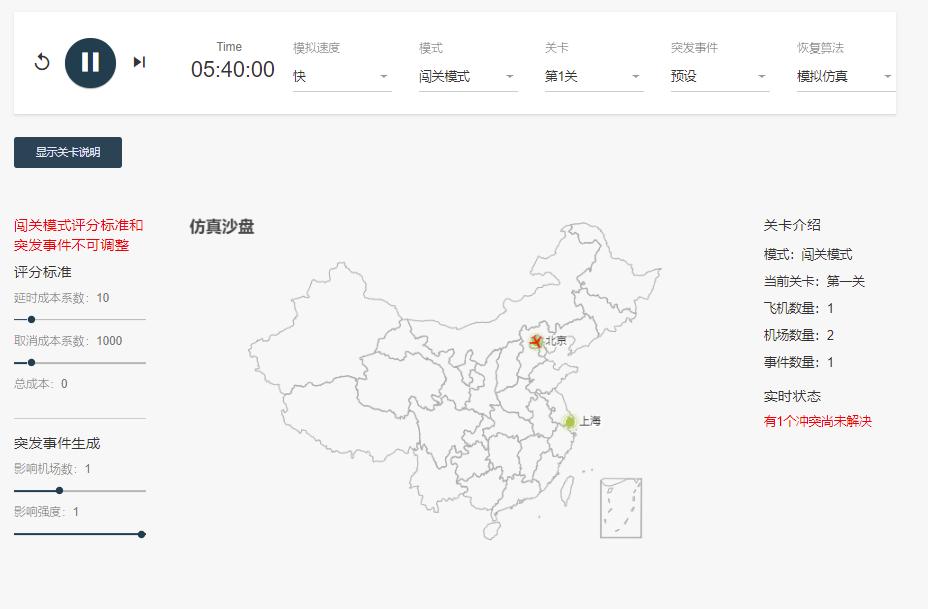Click the 延时成本系数 slider handle

pos(31,319)
